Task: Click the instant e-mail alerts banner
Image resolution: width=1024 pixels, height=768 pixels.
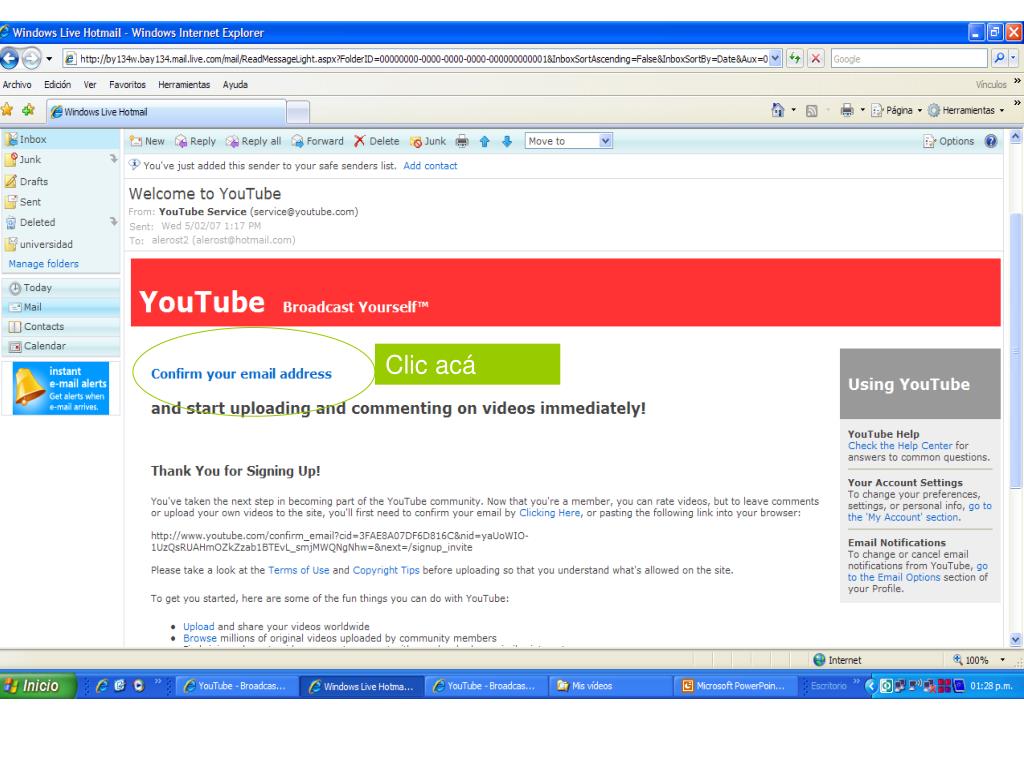Action: [x=61, y=389]
